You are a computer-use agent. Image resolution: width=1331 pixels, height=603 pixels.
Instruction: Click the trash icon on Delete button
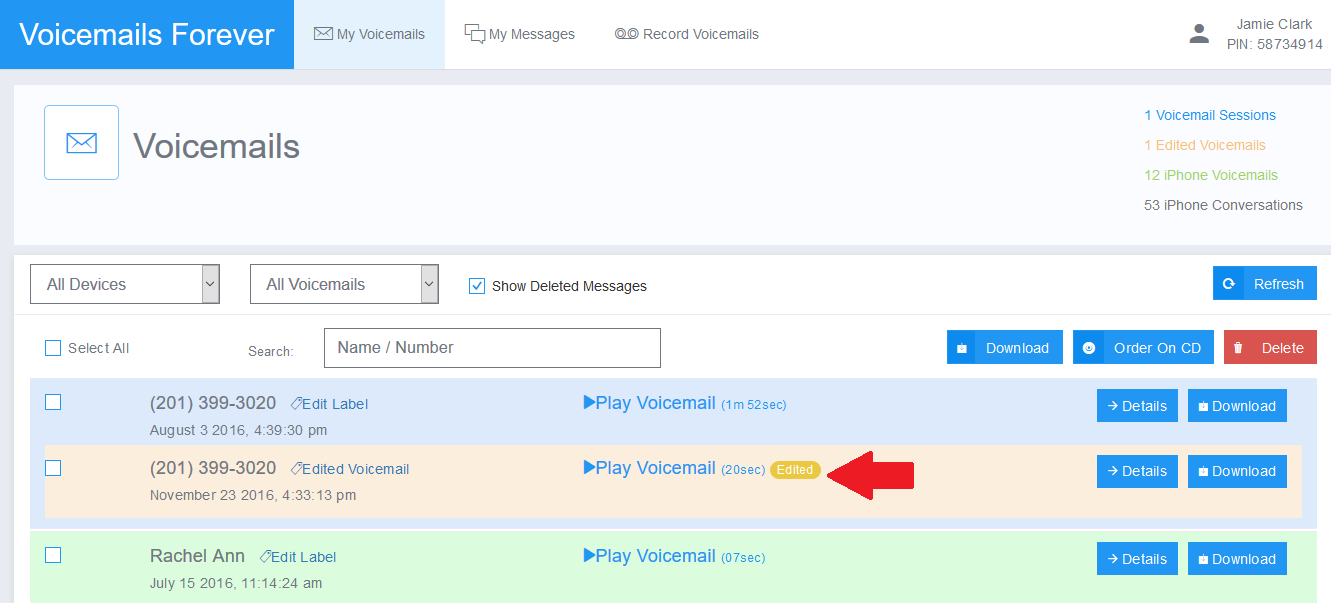point(1238,348)
